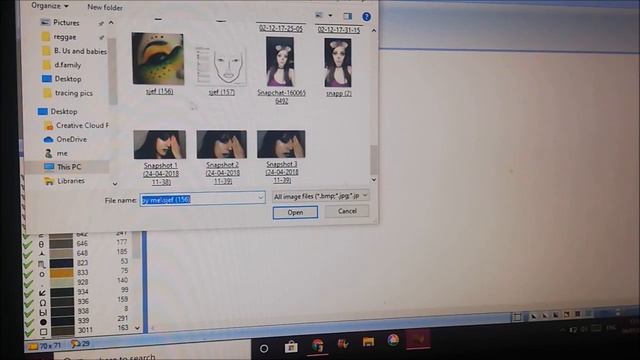Click the omega symbol icon for color 936
The image size is (640, 360).
point(43,303)
